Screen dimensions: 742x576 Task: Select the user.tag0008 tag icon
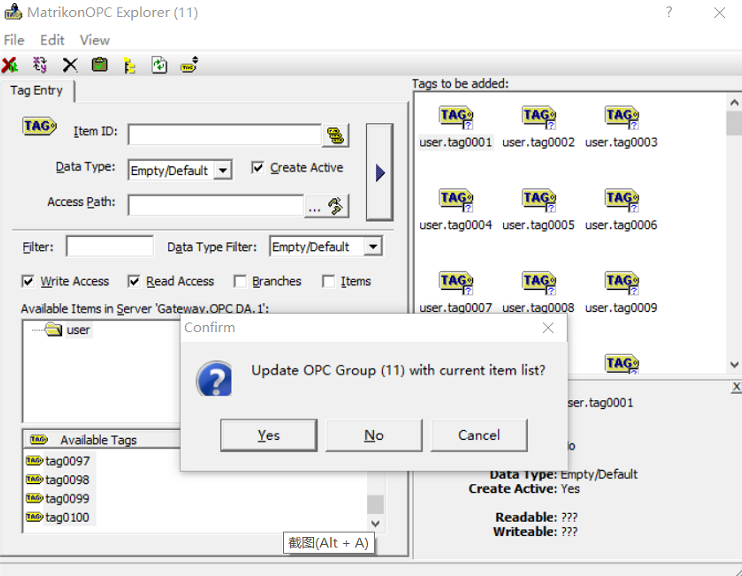[539, 283]
